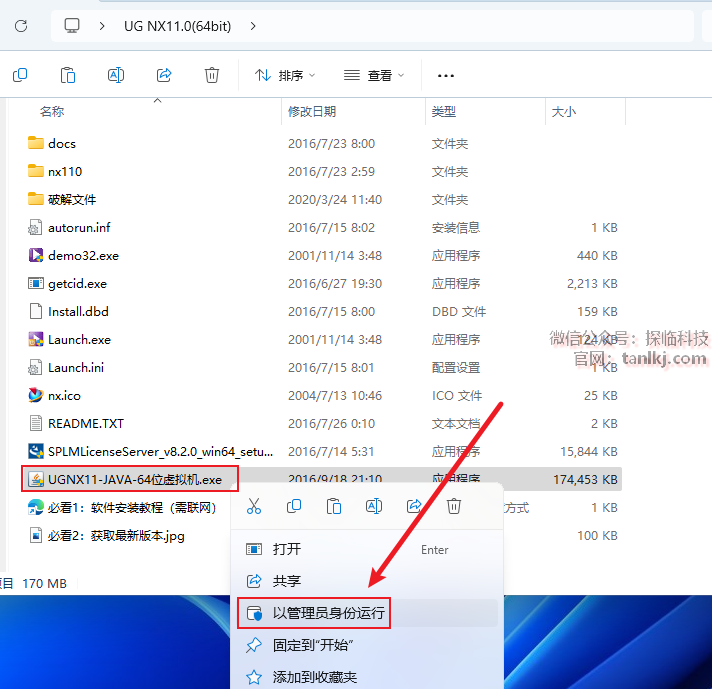Expand the chevron after UG NX11.0(64bit)
The image size is (712, 689).
(x=253, y=26)
